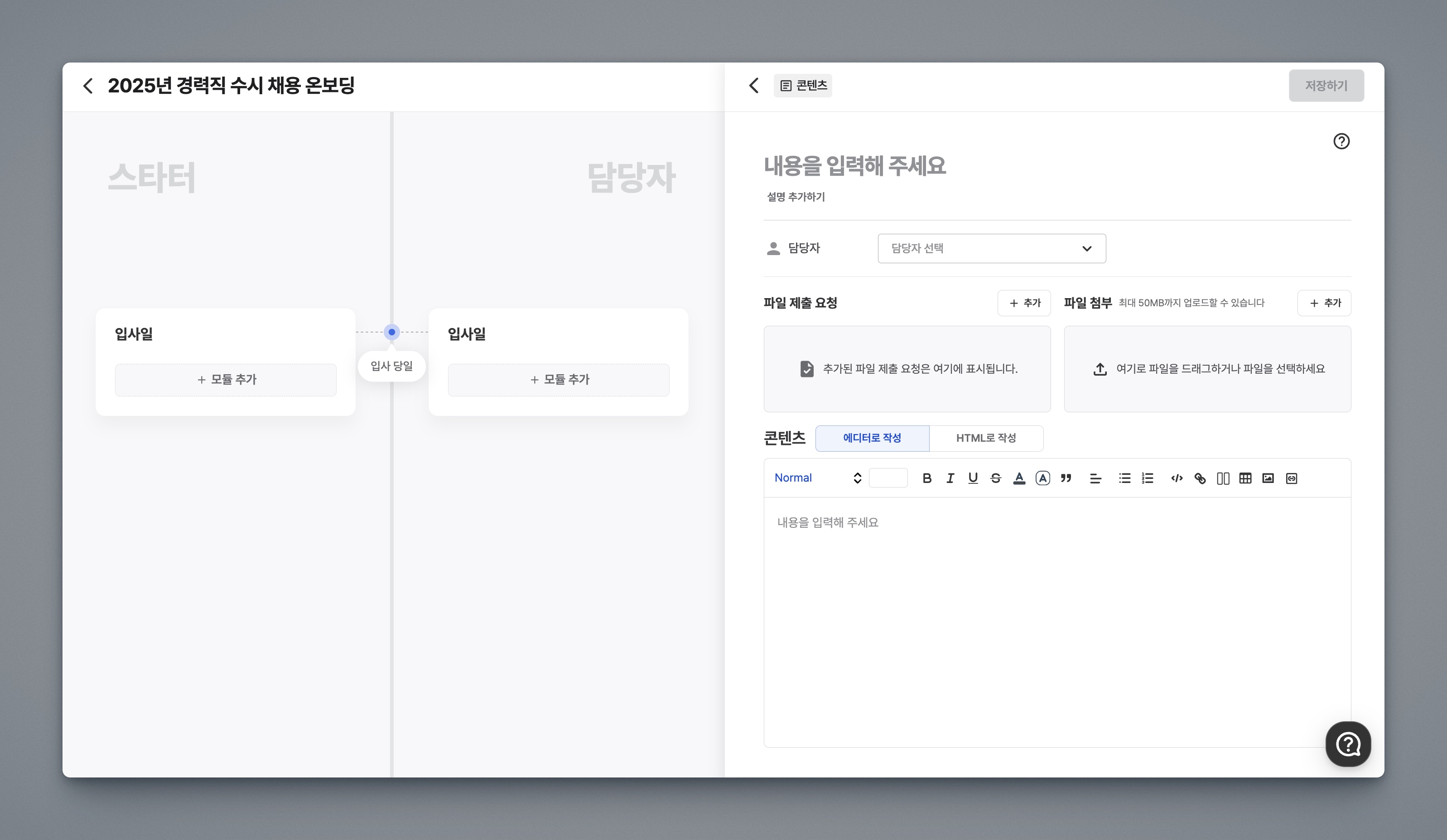Click 모듈 추가 under 스타터 입사일
Image resolution: width=1447 pixels, height=840 pixels.
point(226,380)
